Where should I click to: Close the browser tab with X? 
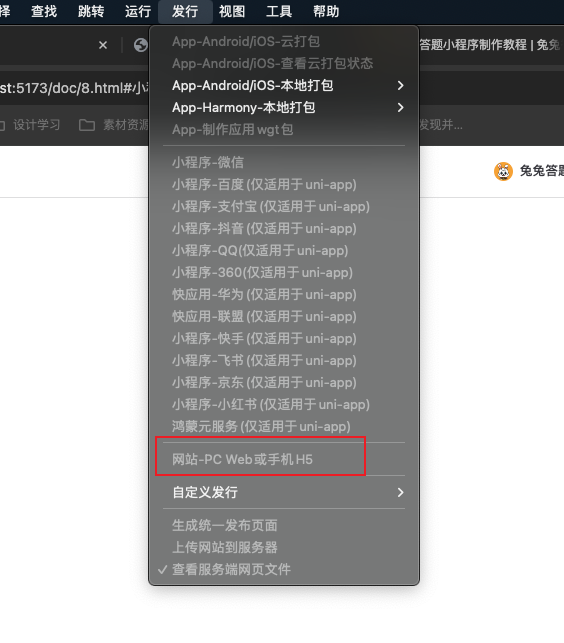tap(103, 45)
